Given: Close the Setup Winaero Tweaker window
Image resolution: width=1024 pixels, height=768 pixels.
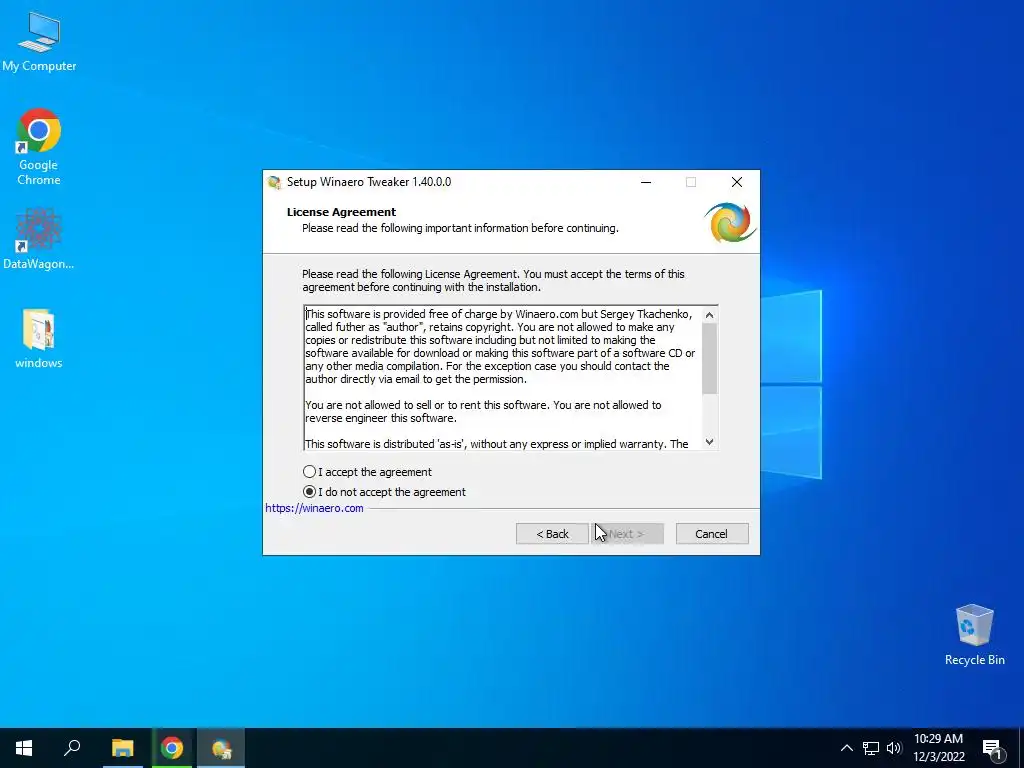Looking at the screenshot, I should (737, 182).
